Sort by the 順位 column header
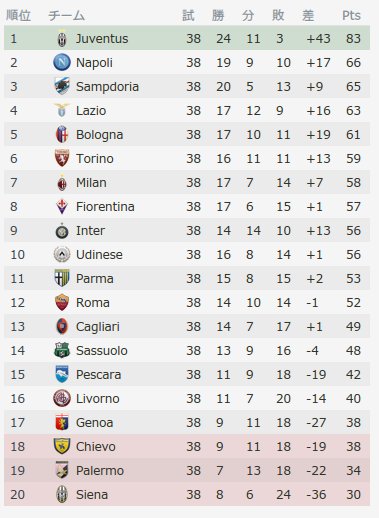 [x=19, y=15]
